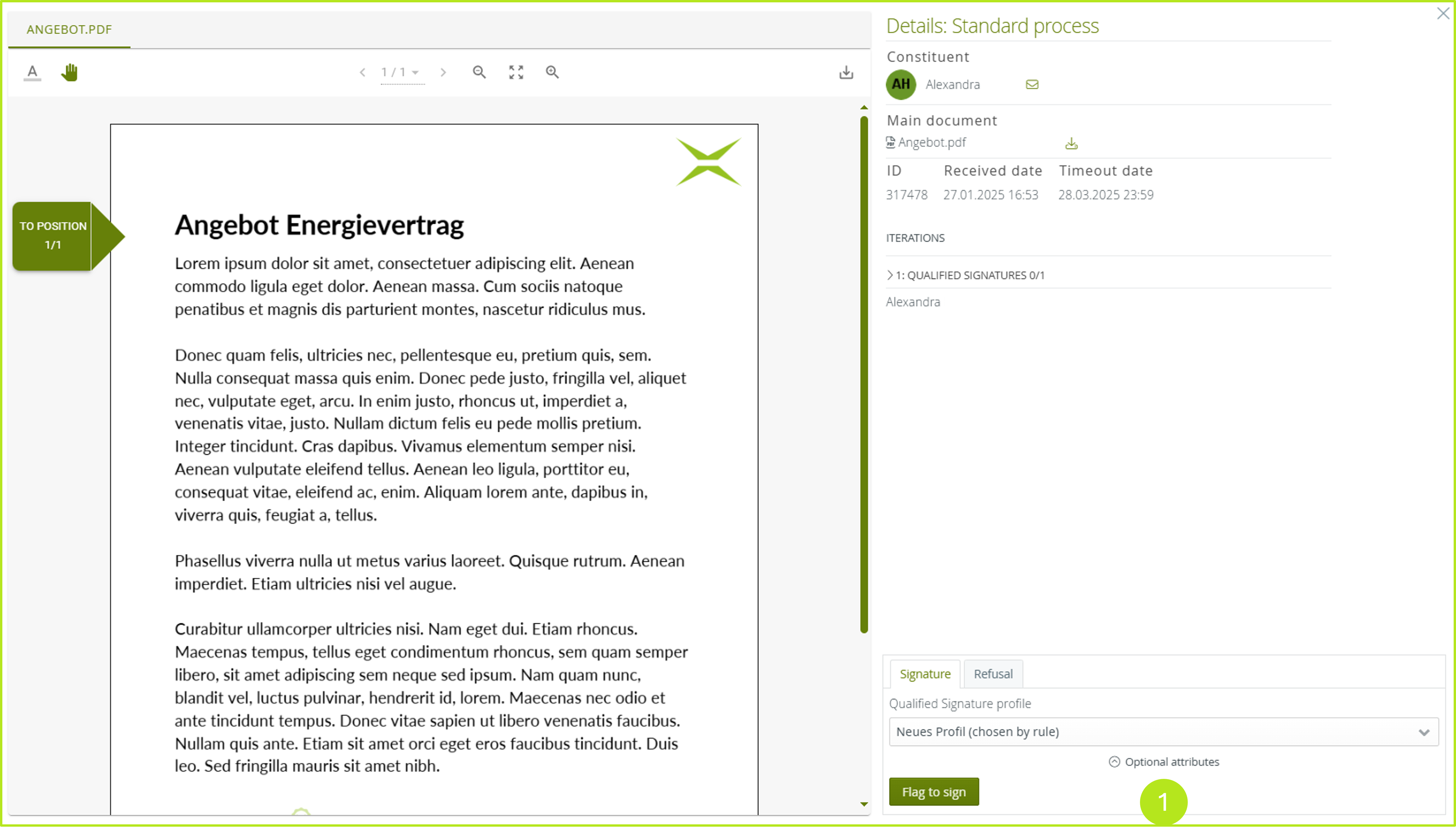Activate the hand pan tool
This screenshot has width=1456, height=835.
(x=69, y=72)
